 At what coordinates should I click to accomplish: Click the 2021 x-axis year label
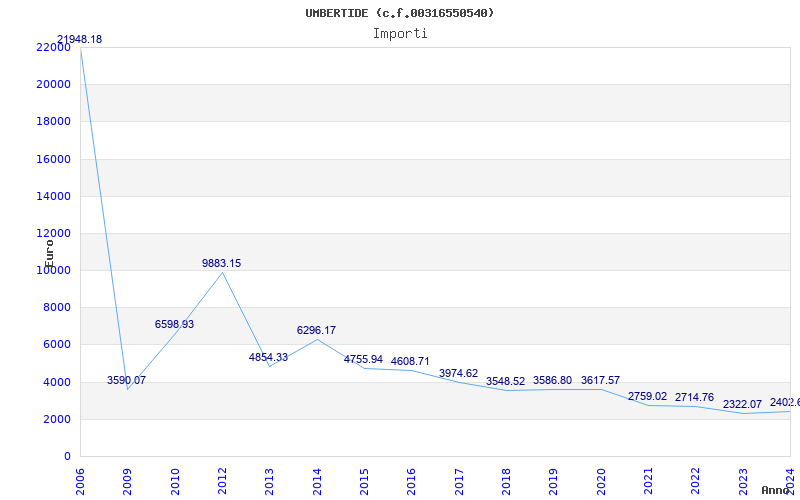[x=648, y=482]
